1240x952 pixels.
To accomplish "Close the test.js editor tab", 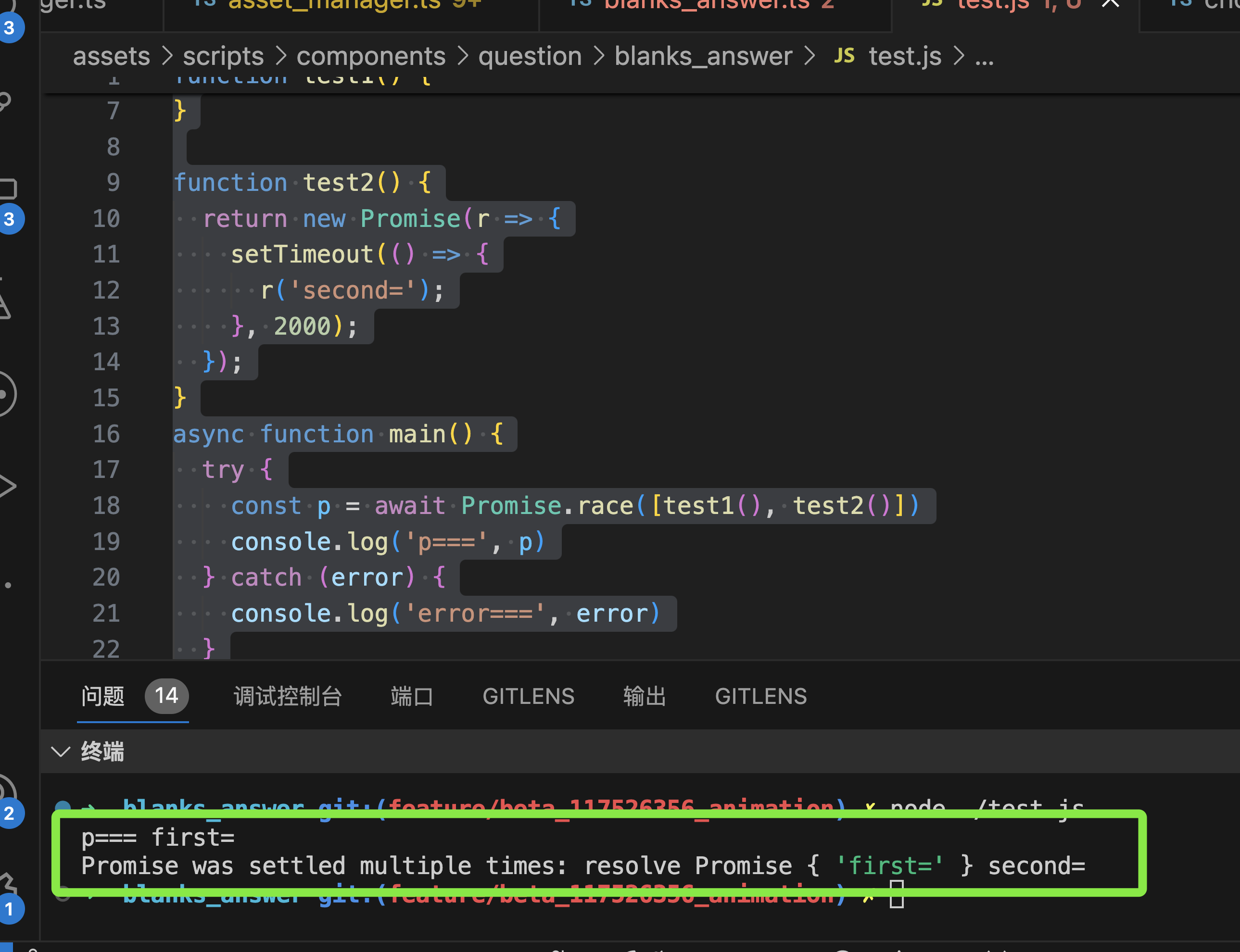I will coord(1110,4).
